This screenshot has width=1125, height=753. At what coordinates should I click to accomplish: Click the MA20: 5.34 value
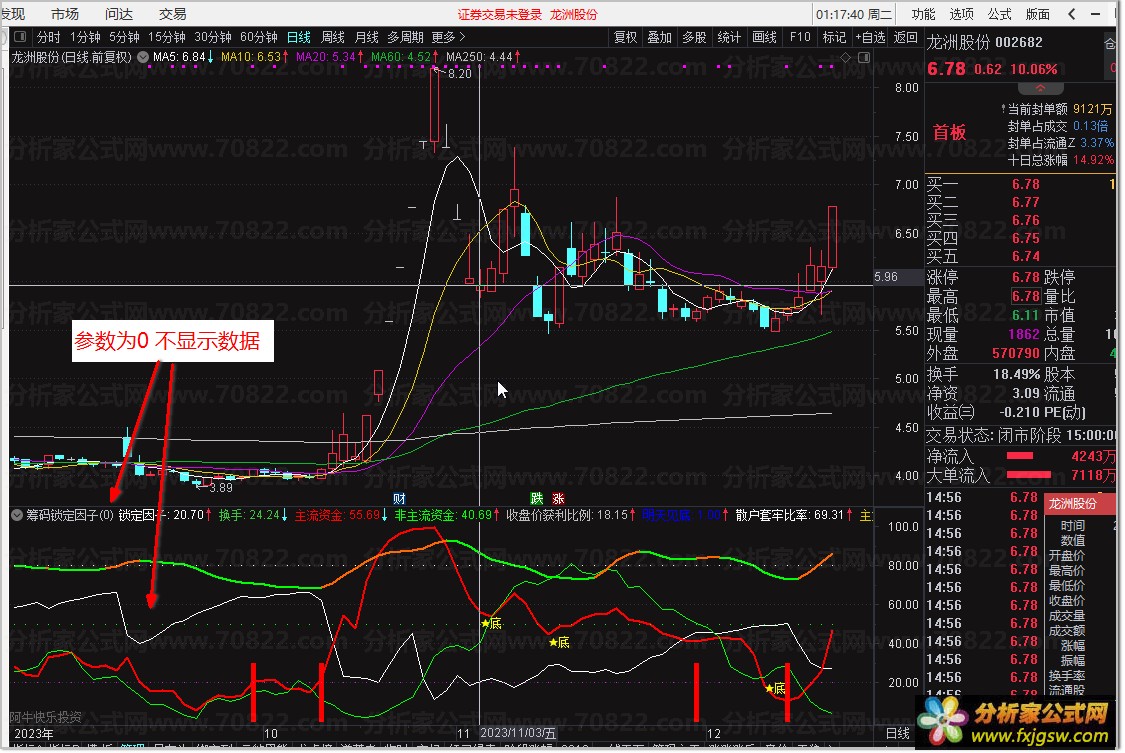point(329,57)
